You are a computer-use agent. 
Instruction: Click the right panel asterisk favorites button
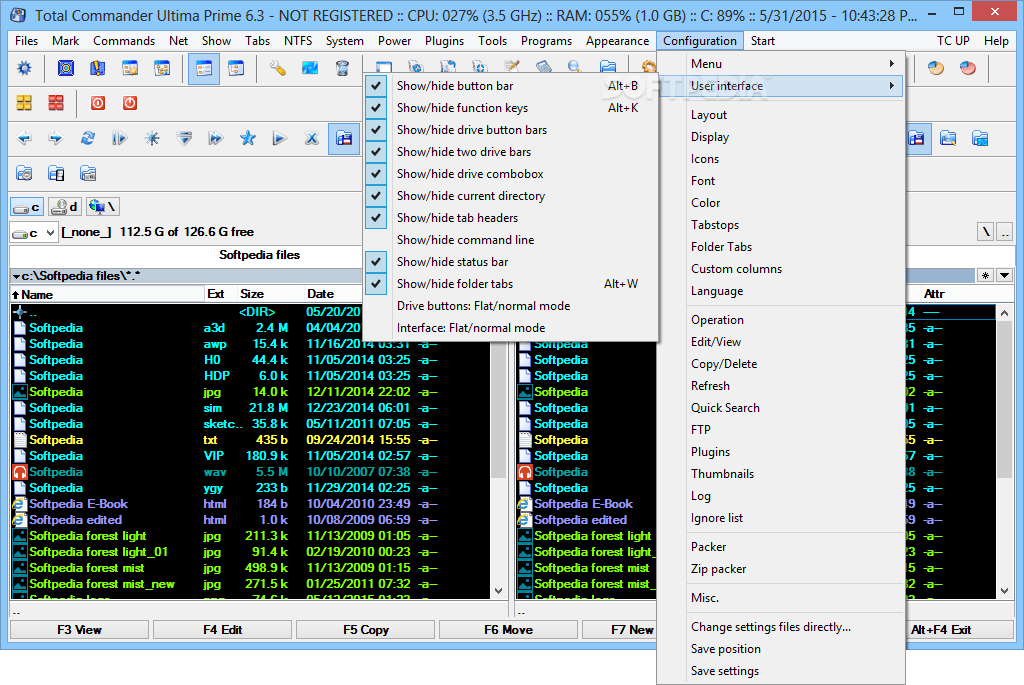(x=985, y=276)
